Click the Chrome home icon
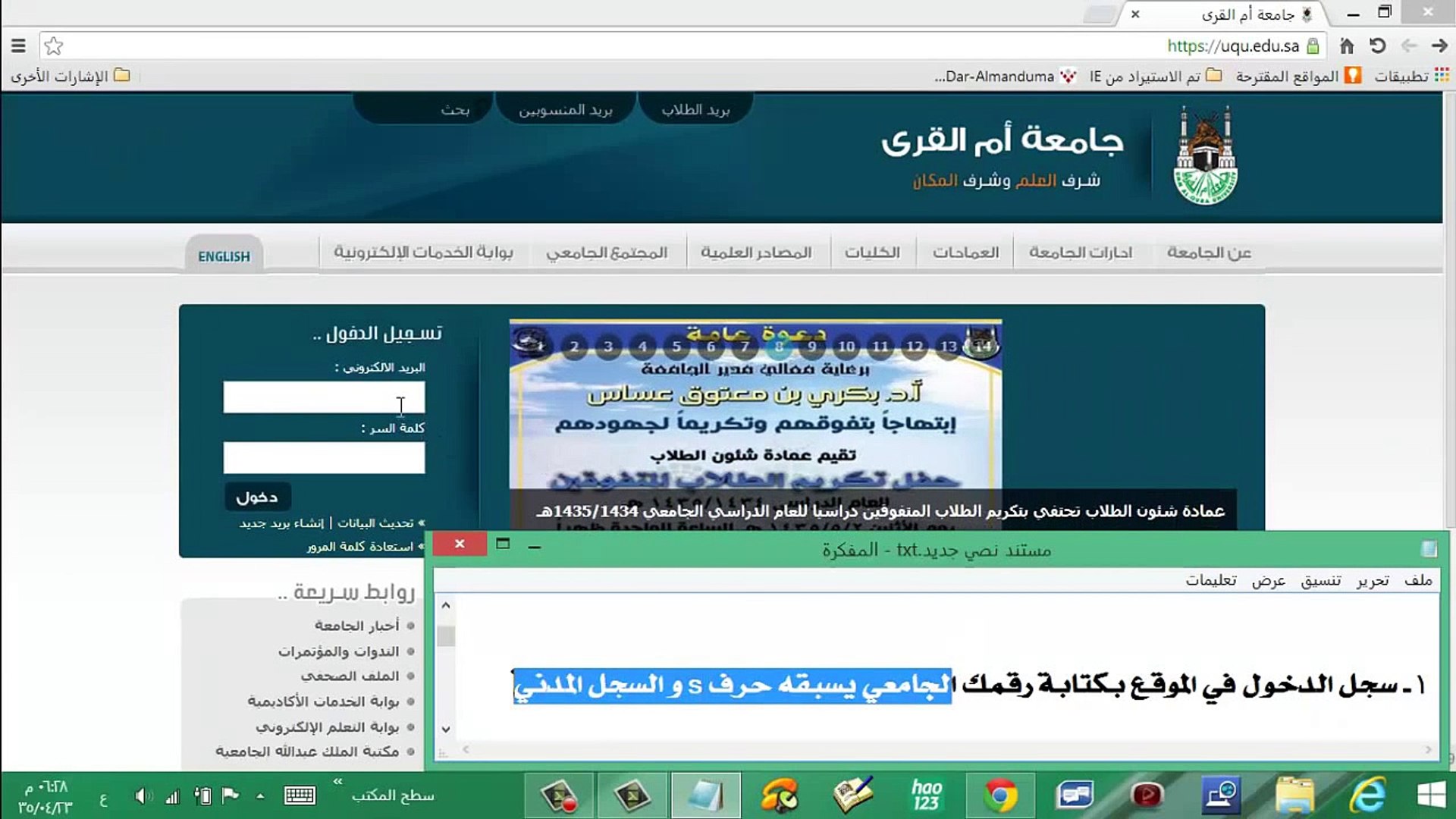The height and width of the screenshot is (819, 1456). [x=1347, y=46]
